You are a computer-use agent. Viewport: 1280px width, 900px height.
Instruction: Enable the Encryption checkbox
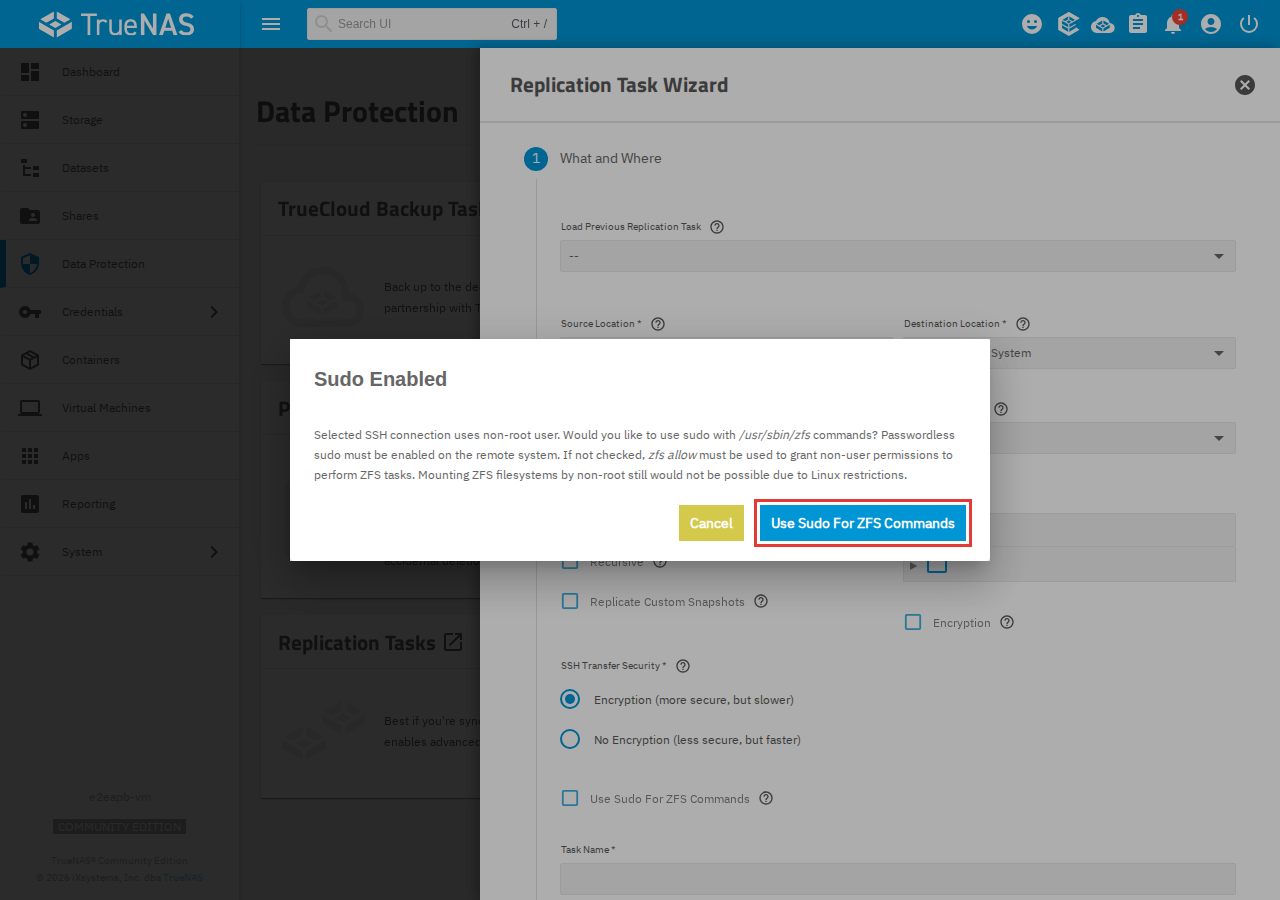(913, 622)
